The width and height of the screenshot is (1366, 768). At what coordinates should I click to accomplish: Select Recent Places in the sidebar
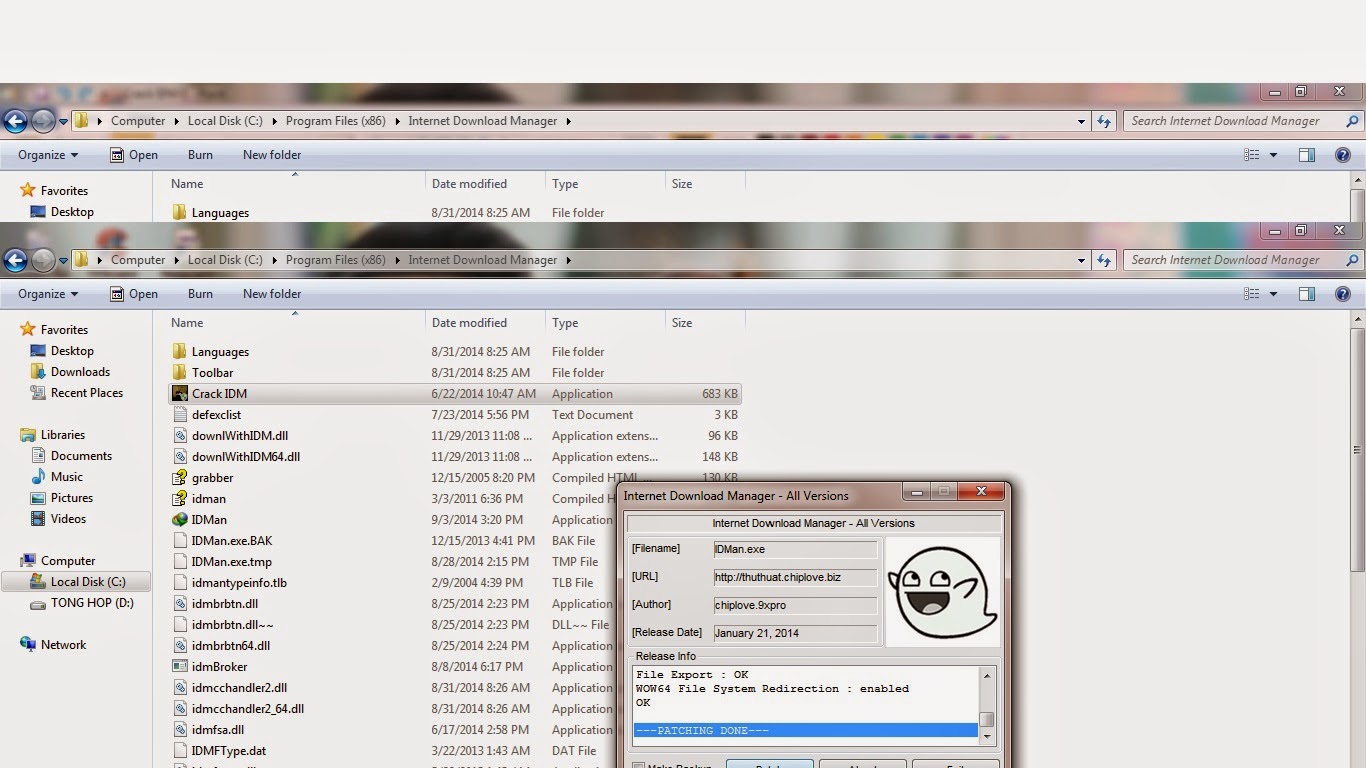[x=87, y=393]
